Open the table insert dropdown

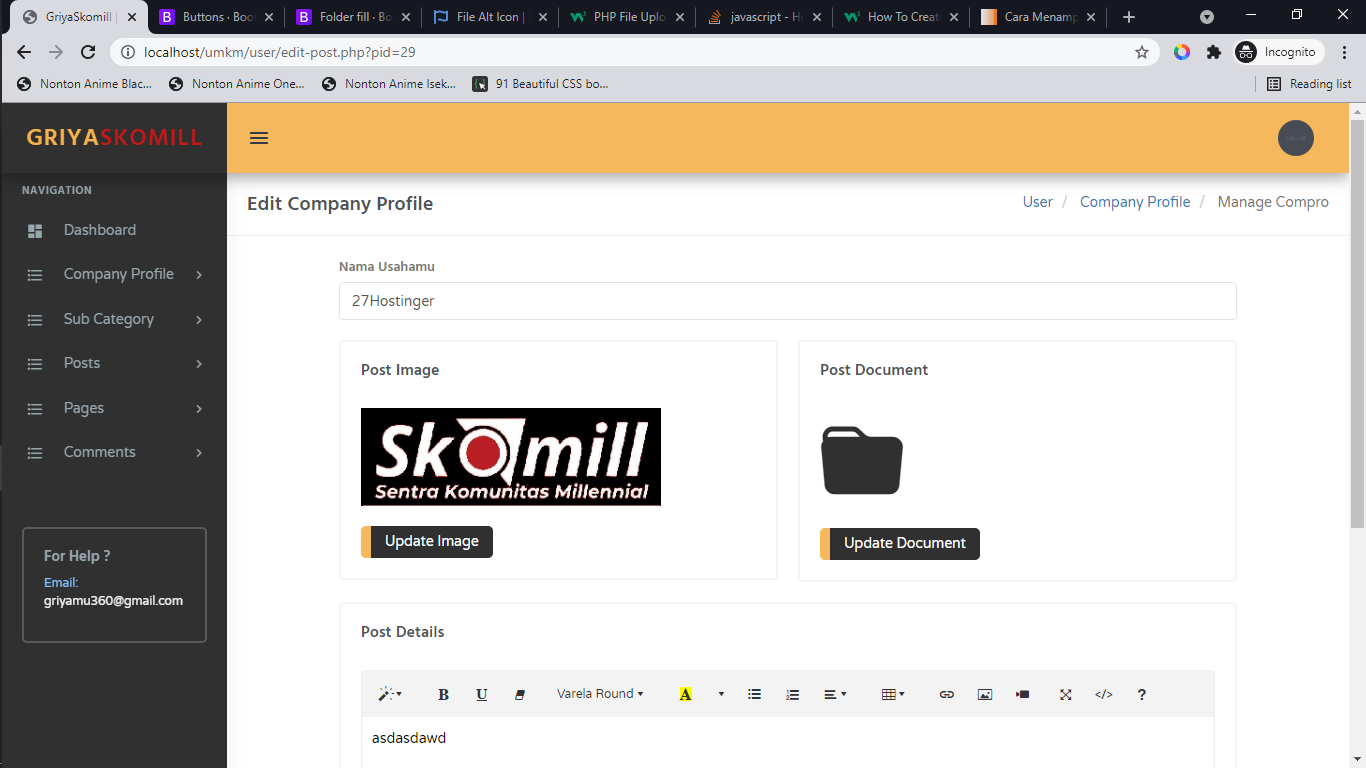[x=892, y=694]
